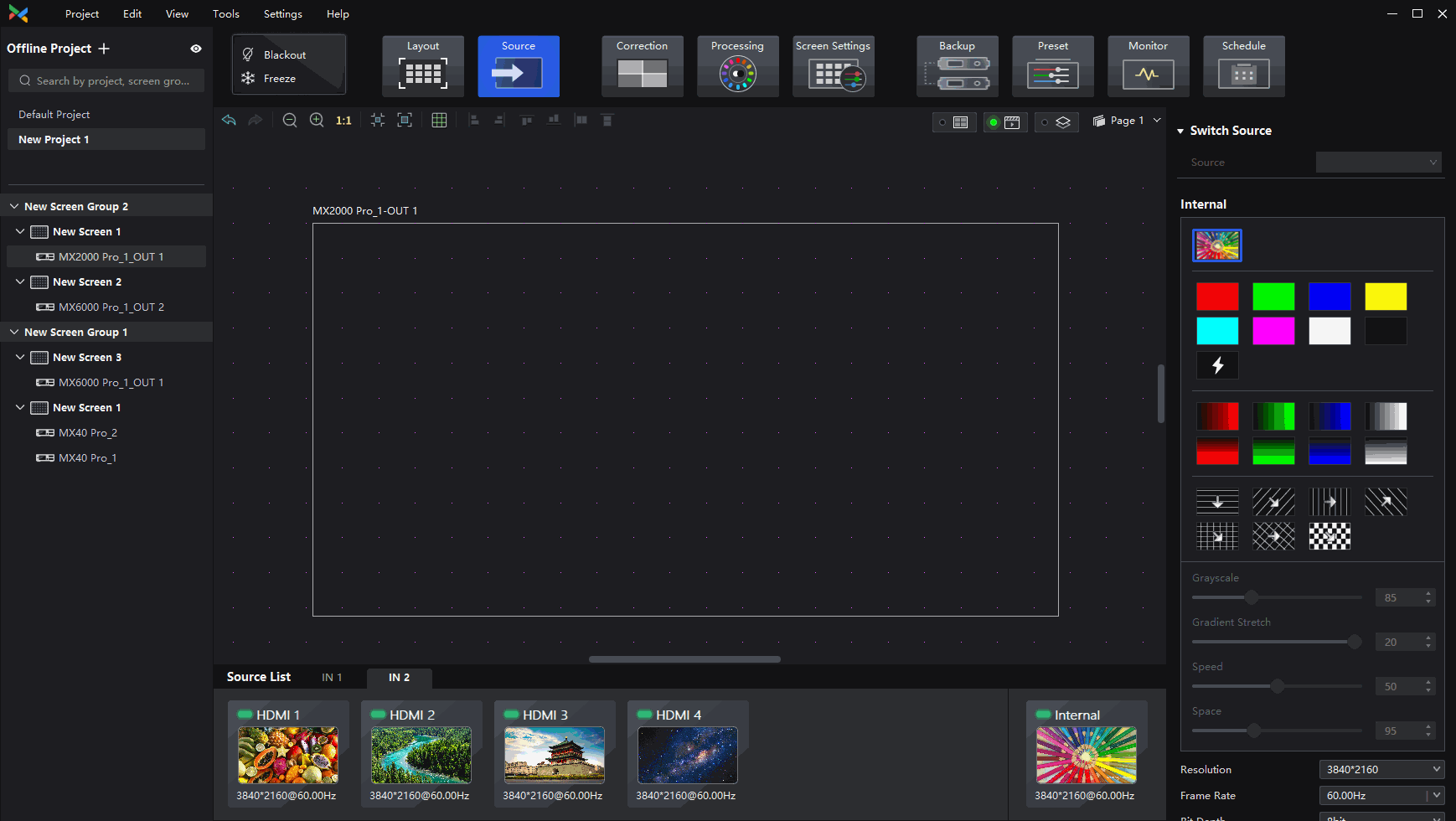Open the Processing module

tap(738, 66)
